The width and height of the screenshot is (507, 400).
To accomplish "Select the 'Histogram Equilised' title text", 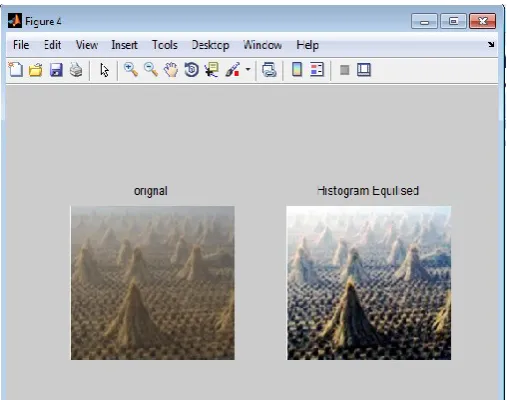I will pyautogui.click(x=368, y=191).
